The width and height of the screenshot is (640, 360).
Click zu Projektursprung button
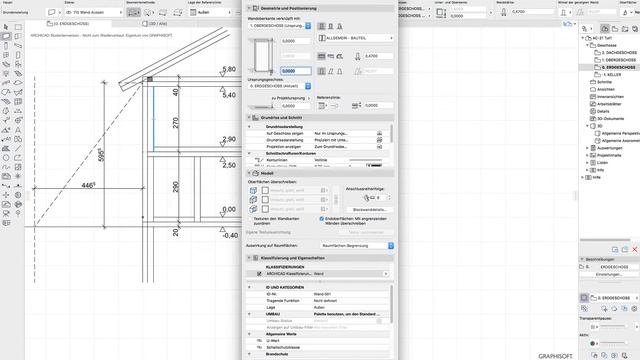coord(291,98)
